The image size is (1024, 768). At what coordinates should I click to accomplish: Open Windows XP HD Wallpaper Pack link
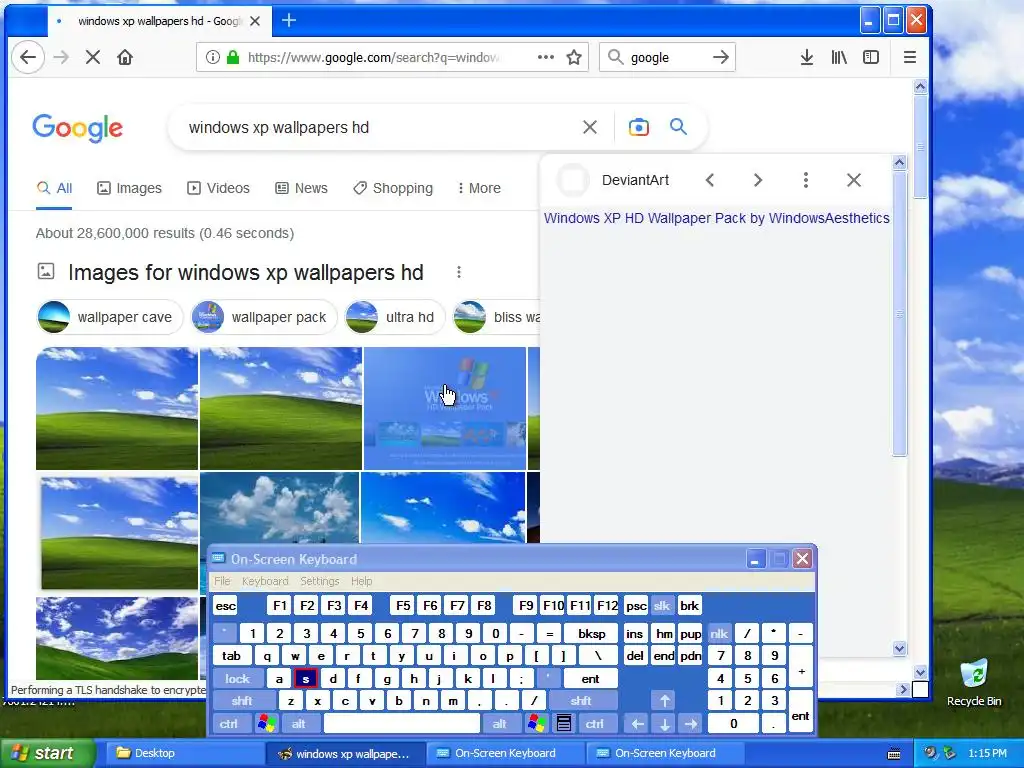pos(716,218)
